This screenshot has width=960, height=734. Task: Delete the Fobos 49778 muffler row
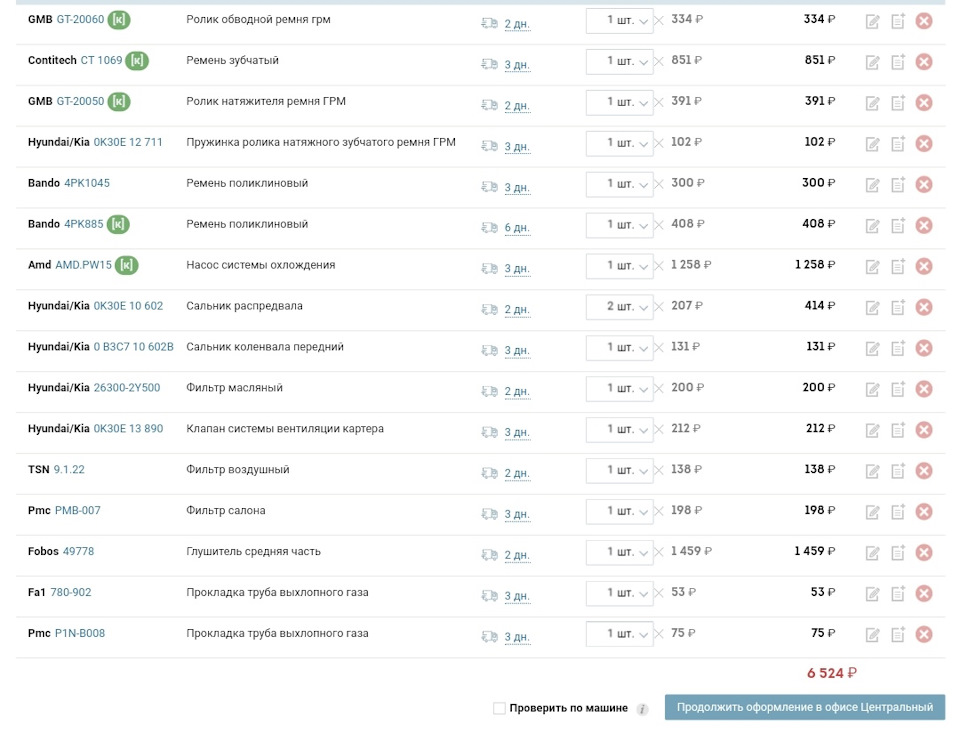924,553
